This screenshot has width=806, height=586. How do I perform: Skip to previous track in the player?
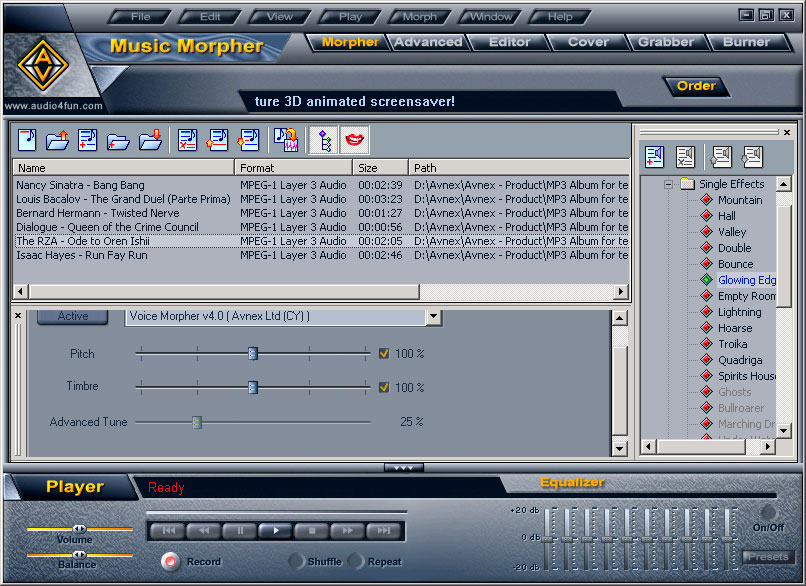[x=168, y=531]
